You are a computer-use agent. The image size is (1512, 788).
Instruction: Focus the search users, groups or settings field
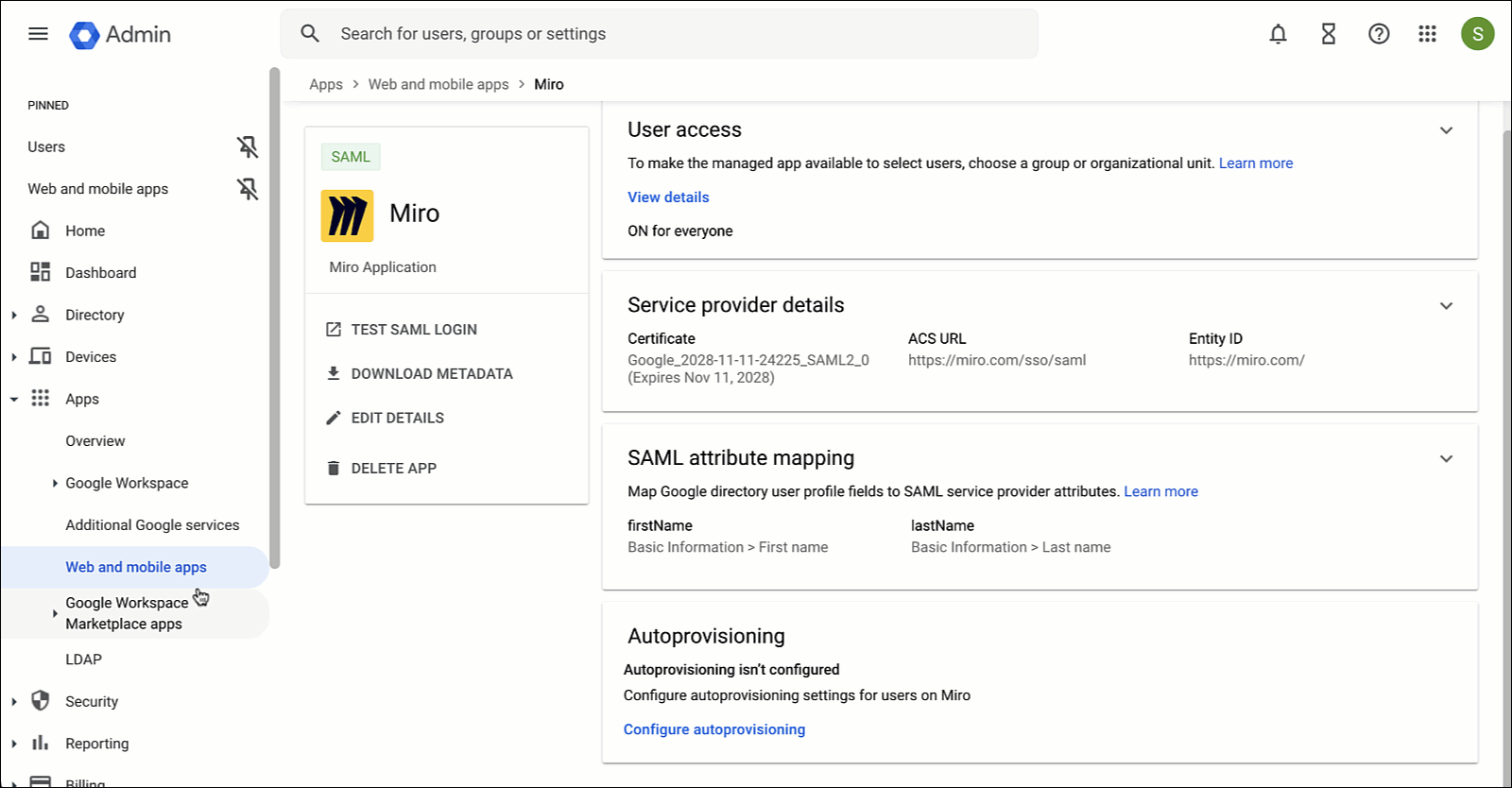coord(659,34)
